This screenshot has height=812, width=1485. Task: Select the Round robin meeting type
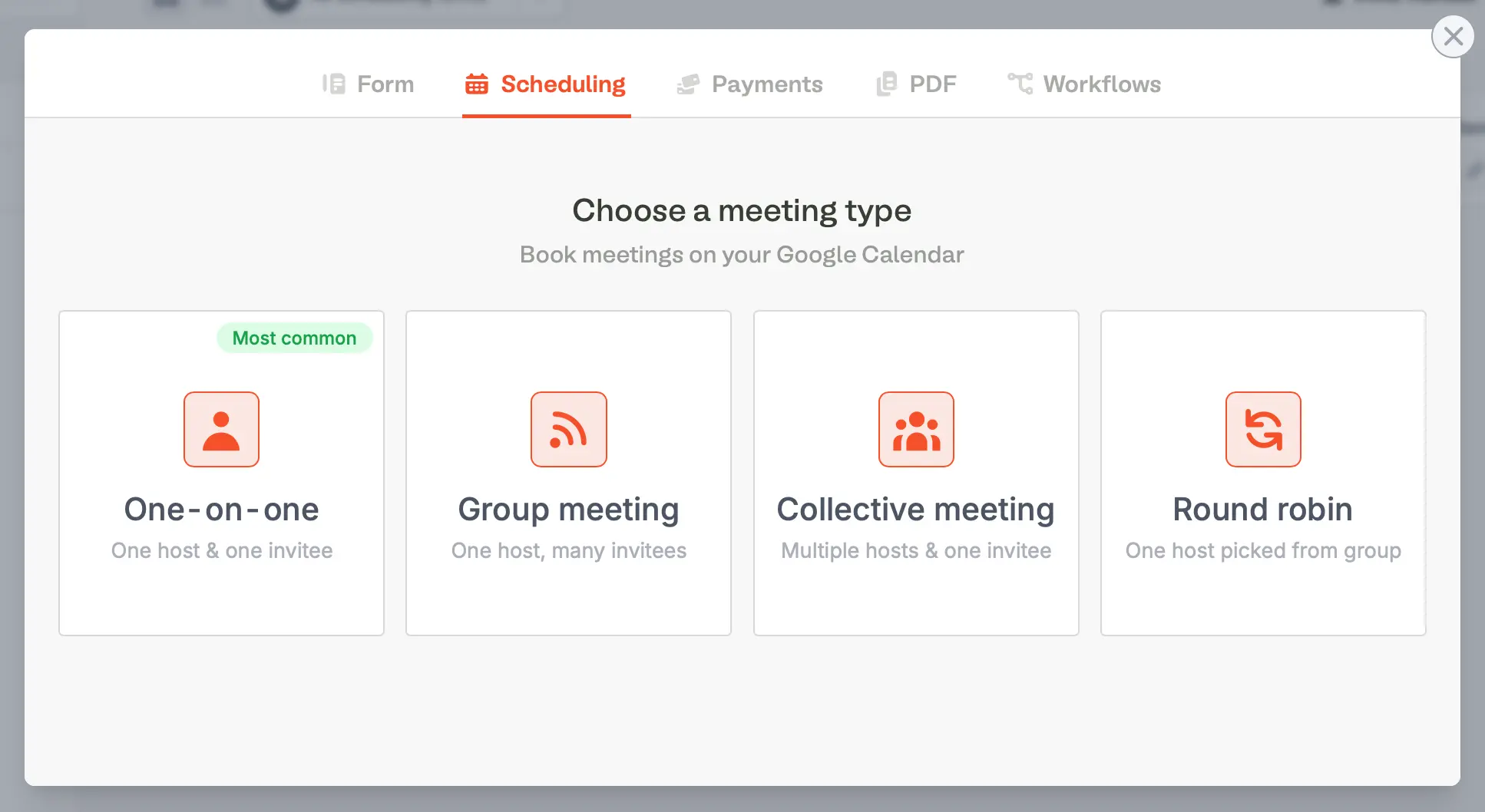point(1263,472)
